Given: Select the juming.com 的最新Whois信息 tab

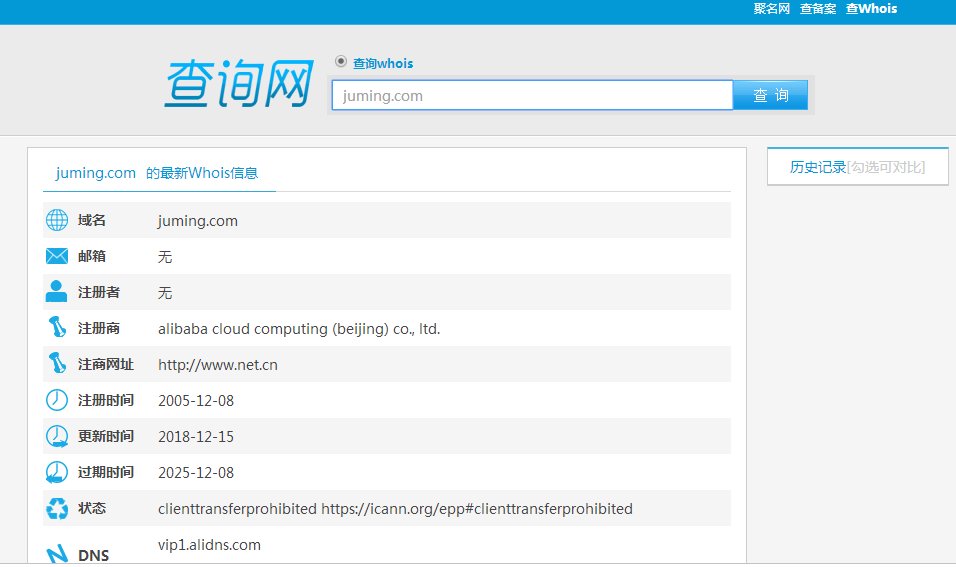Looking at the screenshot, I should [x=157, y=173].
